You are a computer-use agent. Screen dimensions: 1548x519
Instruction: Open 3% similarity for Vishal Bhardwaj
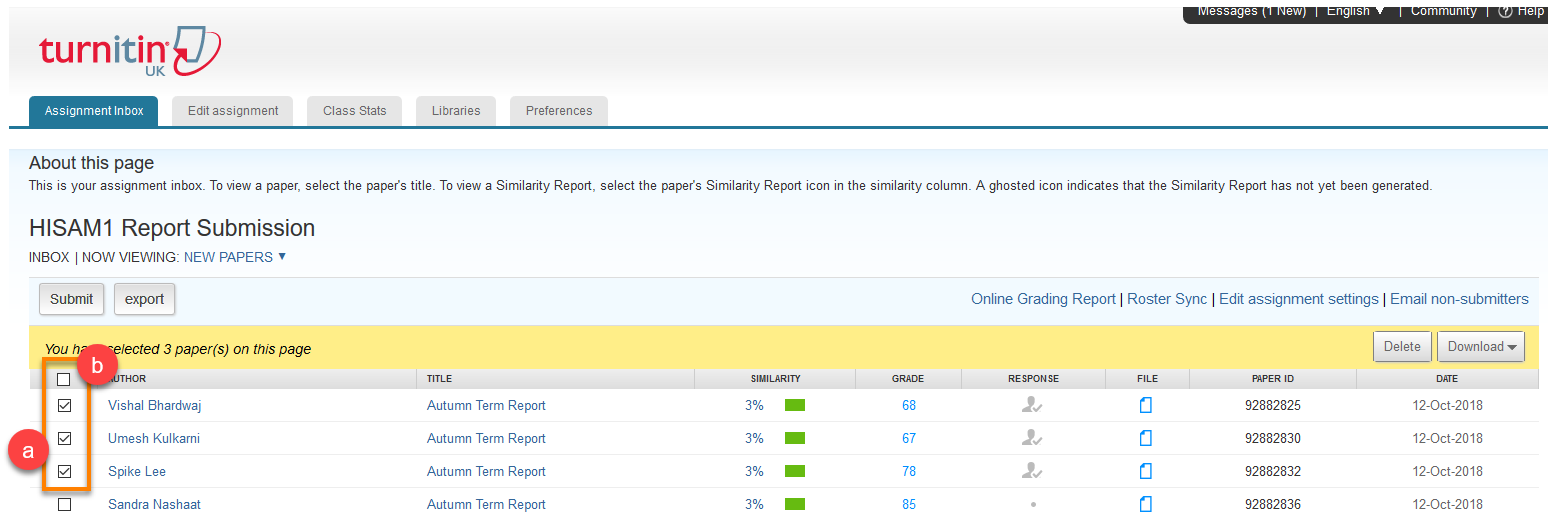pos(754,405)
